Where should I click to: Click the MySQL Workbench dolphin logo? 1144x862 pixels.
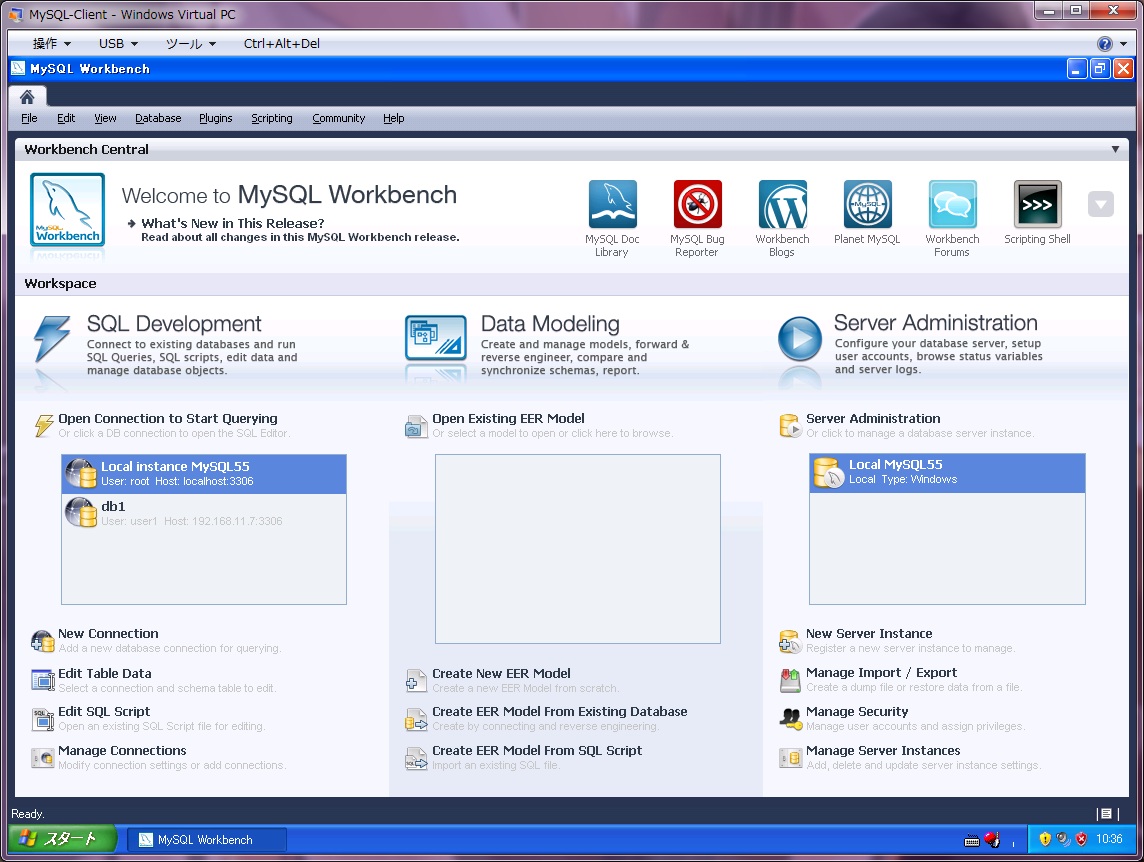tap(67, 209)
